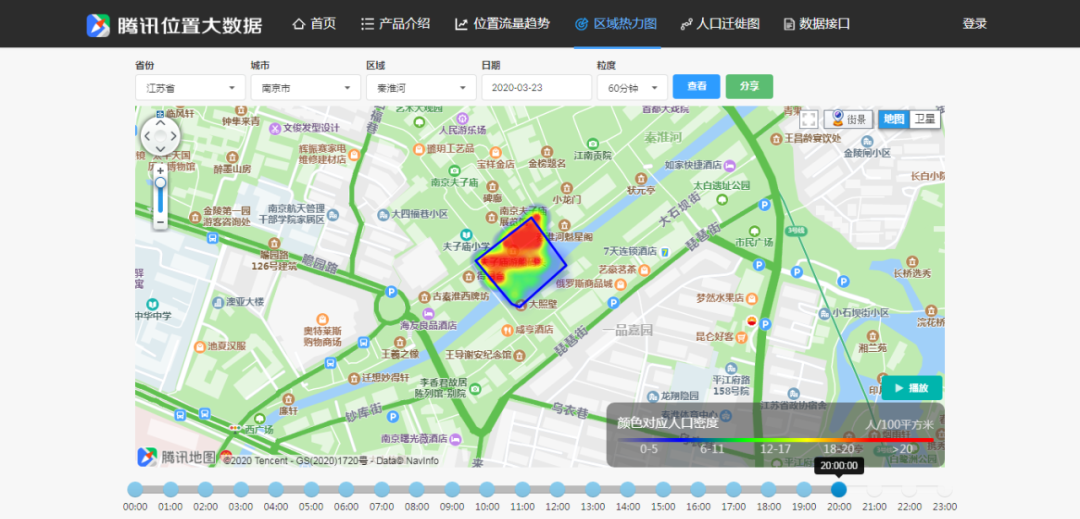Click the 奥特莱斯购物商场 shop marker
This screenshot has height=519, width=1080.
point(322,319)
